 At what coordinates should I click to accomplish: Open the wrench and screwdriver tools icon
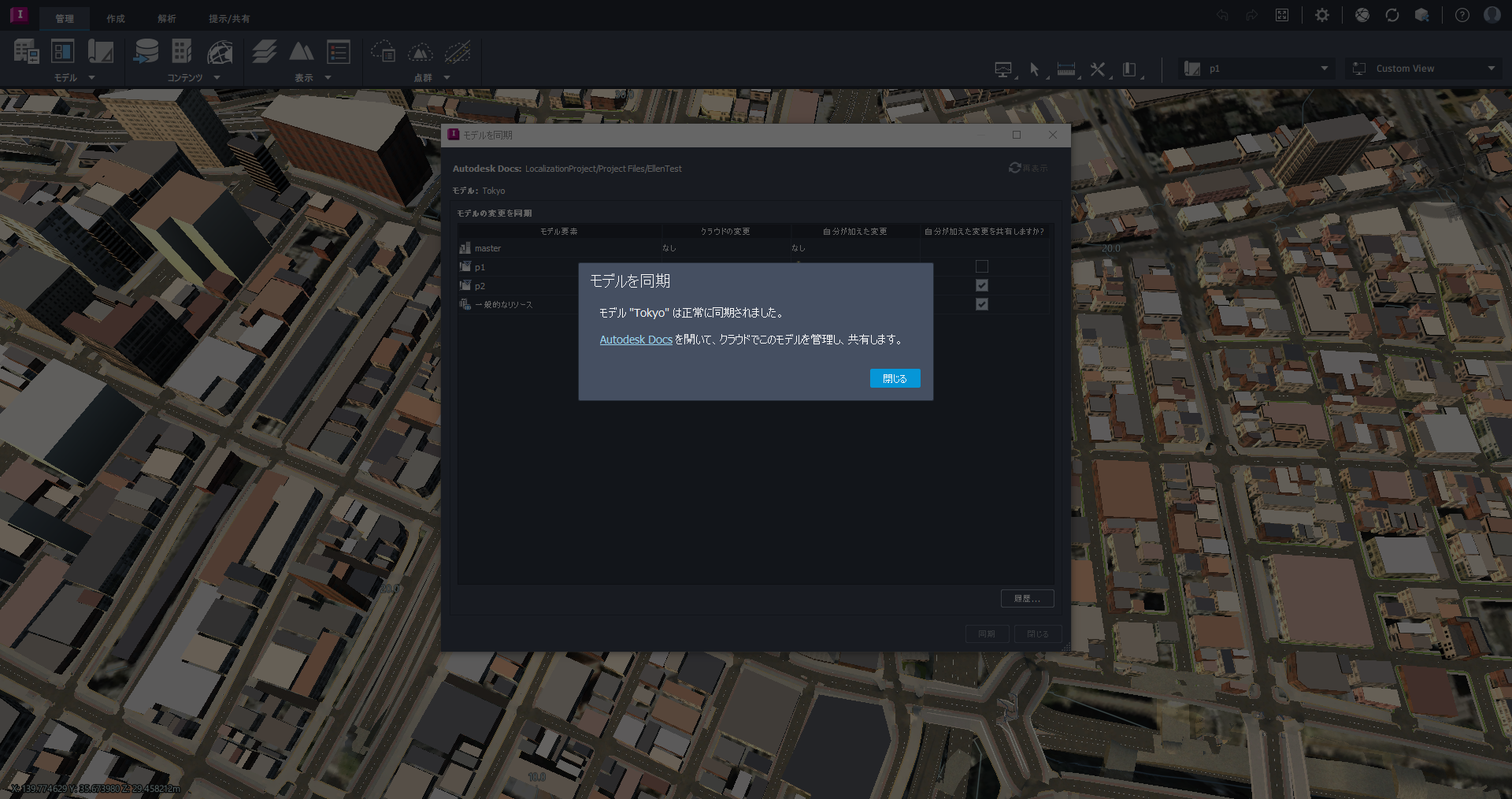[x=1098, y=69]
